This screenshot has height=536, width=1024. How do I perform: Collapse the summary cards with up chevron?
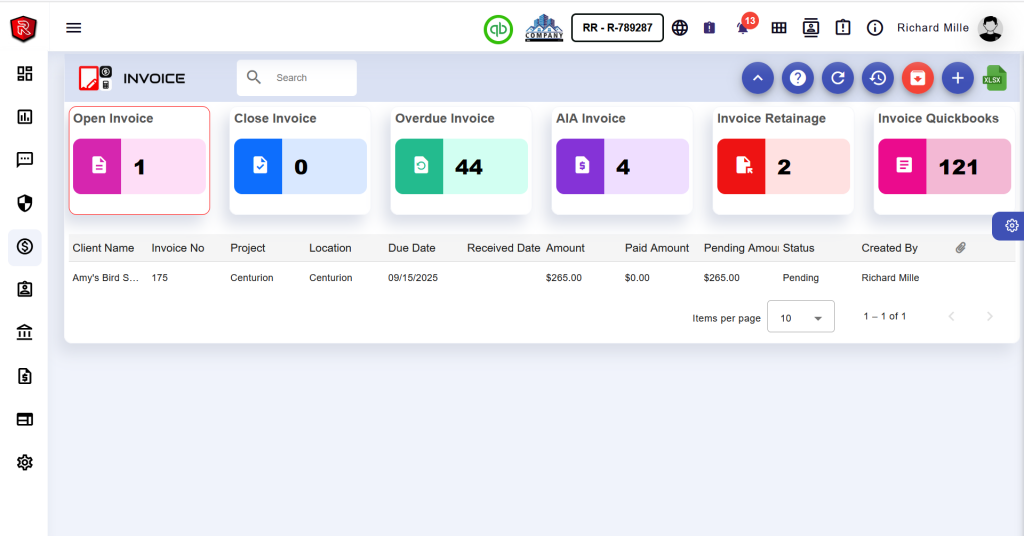coord(757,78)
